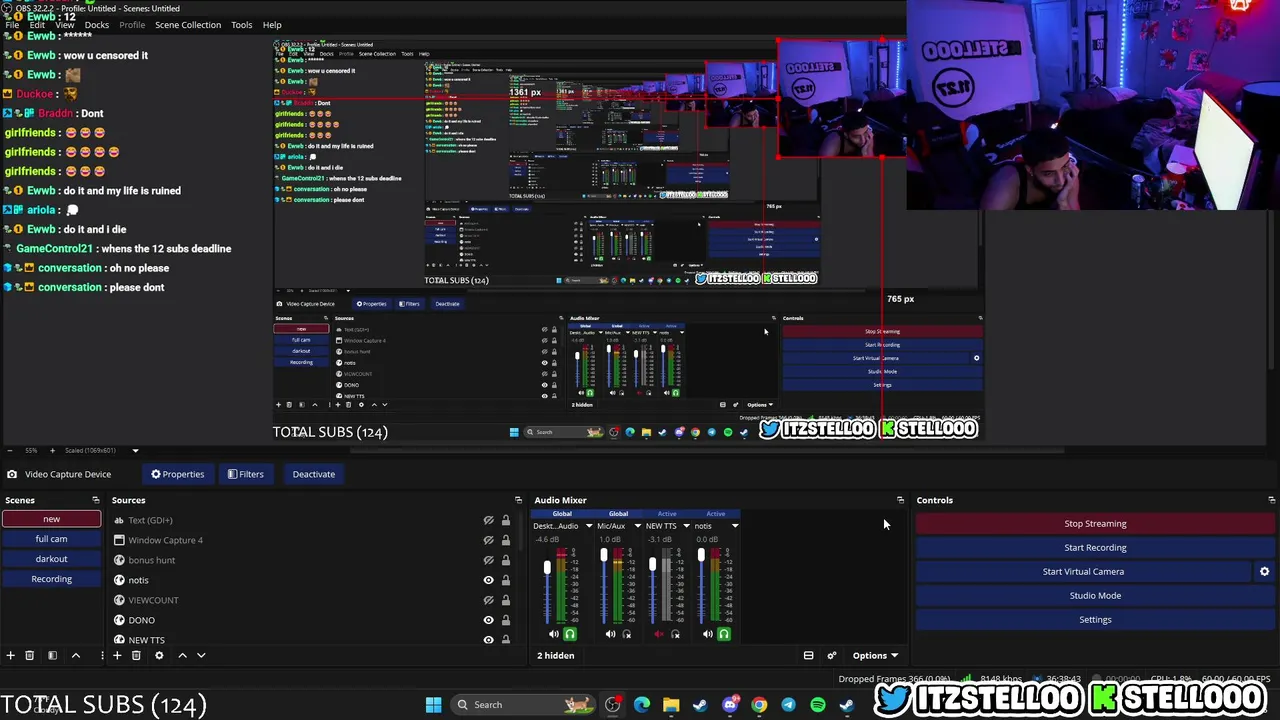
Task: Enable Studio Mode
Action: 1095,595
